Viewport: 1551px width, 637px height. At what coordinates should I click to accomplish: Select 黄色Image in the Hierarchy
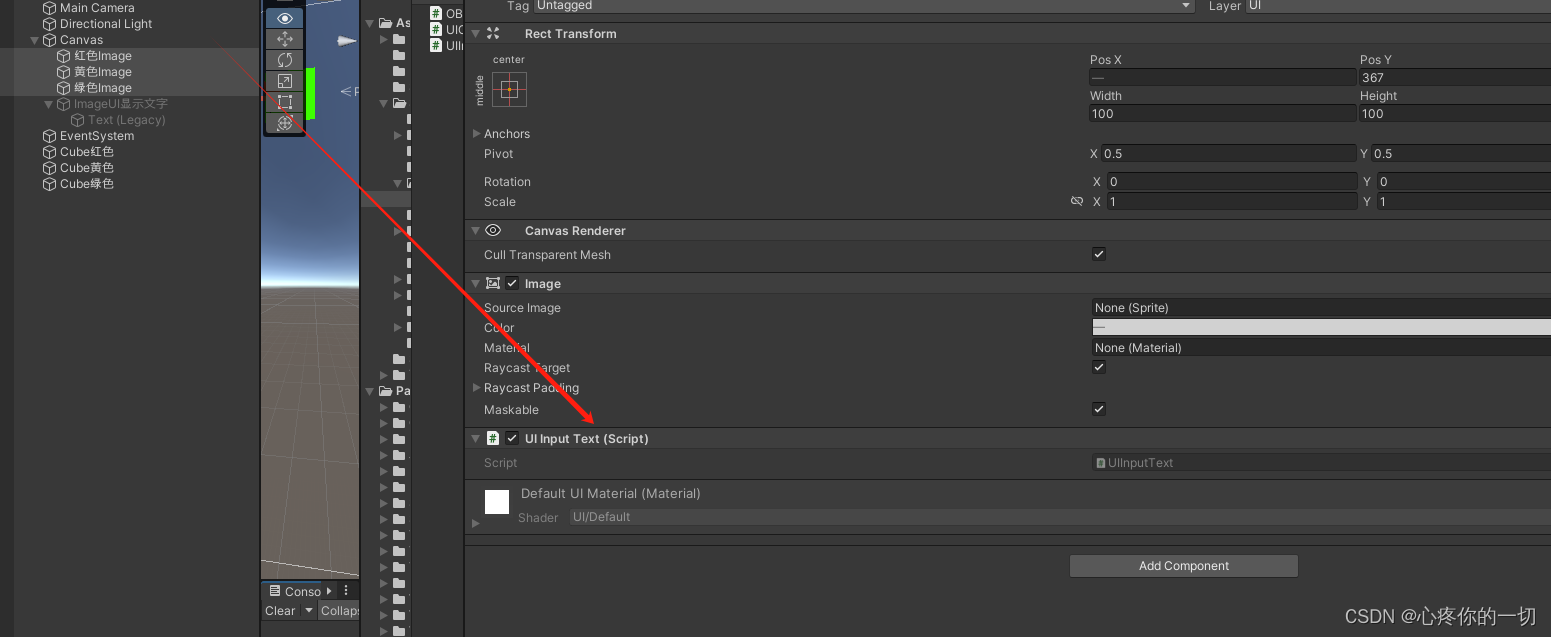(x=94, y=72)
